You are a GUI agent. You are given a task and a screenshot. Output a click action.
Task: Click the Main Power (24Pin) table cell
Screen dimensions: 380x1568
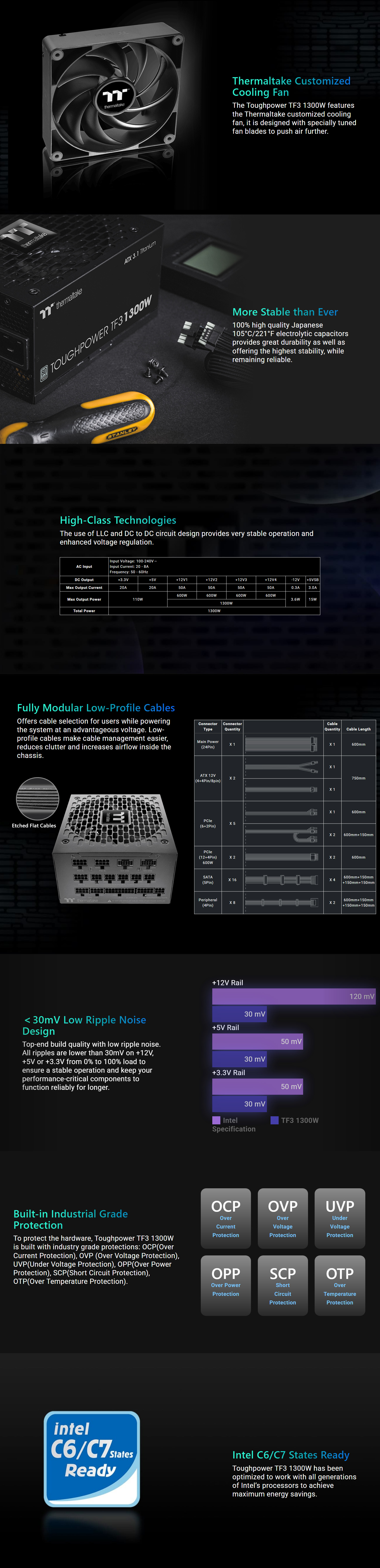(208, 744)
